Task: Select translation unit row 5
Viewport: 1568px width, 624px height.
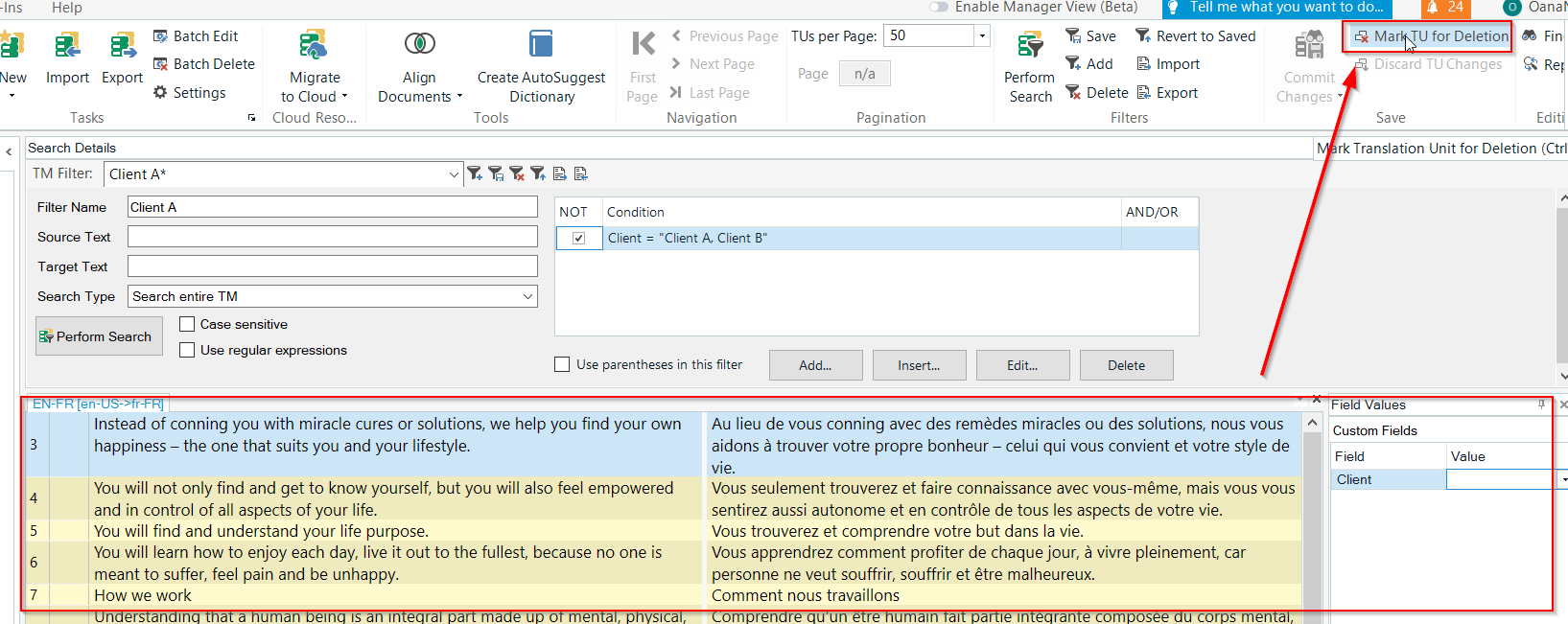Action: pyautogui.click(x=662, y=531)
